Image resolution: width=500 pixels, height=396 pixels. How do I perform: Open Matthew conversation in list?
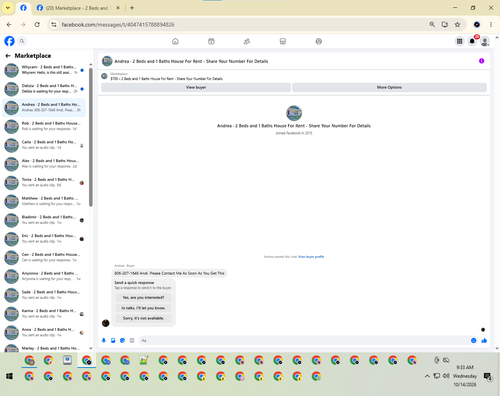pos(44,201)
